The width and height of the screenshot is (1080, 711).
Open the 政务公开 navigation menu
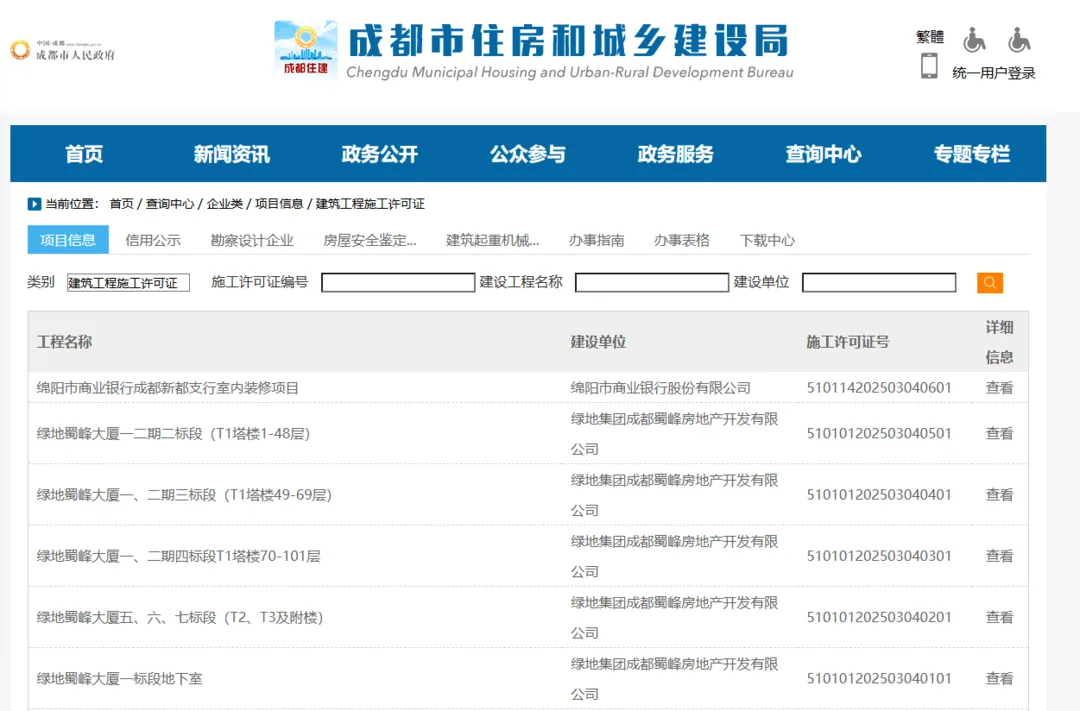[x=380, y=154]
